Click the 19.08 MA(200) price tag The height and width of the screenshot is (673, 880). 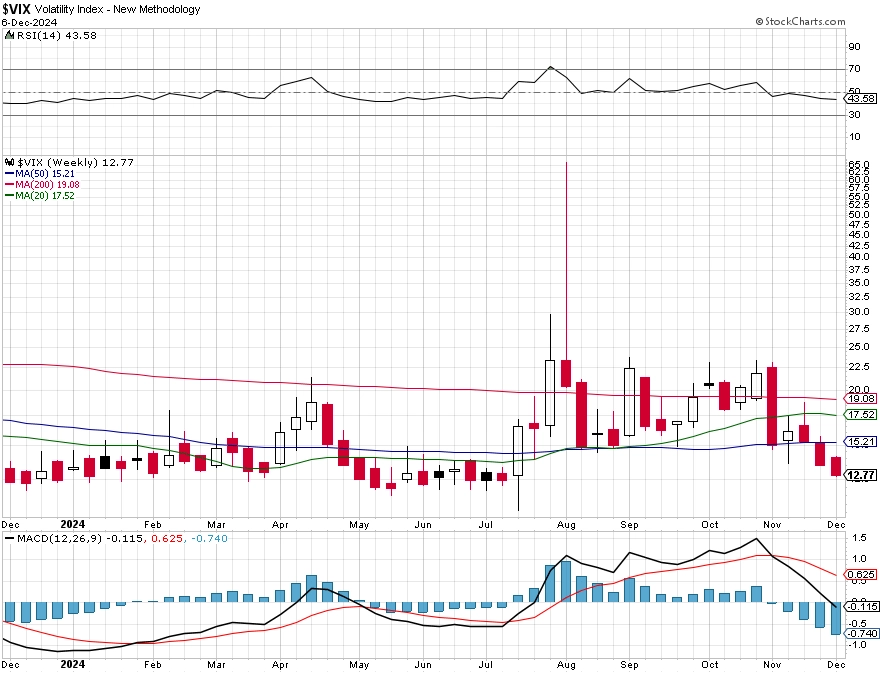coord(860,399)
